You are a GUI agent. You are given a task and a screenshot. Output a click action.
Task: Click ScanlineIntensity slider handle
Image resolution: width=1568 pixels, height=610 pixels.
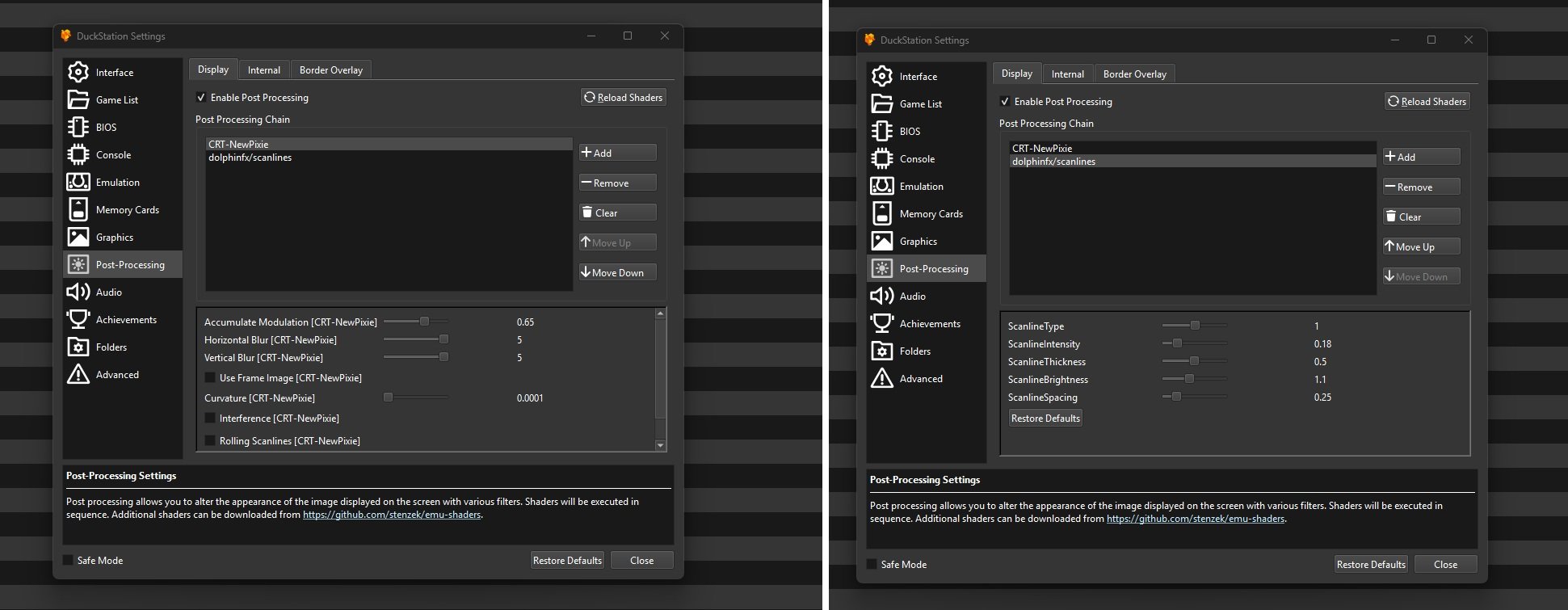[x=1177, y=343]
